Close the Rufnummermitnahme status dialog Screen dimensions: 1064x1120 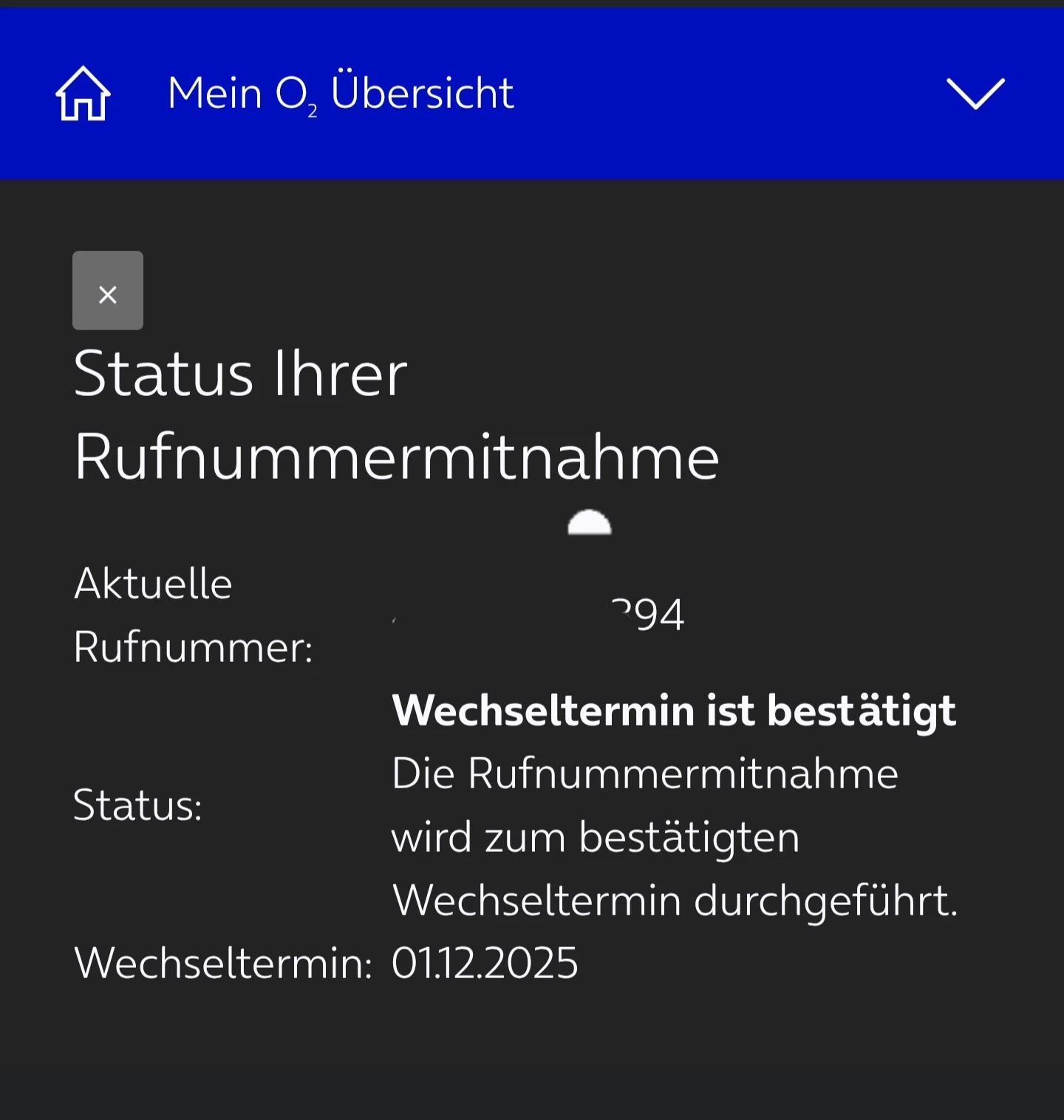(108, 290)
